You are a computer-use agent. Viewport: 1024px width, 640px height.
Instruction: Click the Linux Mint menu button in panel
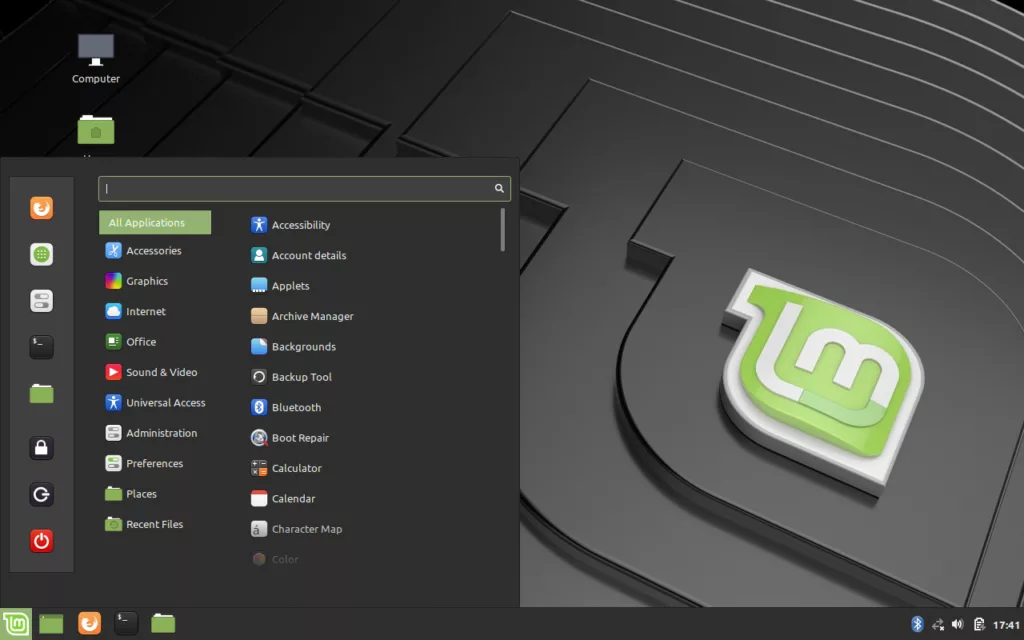15,624
